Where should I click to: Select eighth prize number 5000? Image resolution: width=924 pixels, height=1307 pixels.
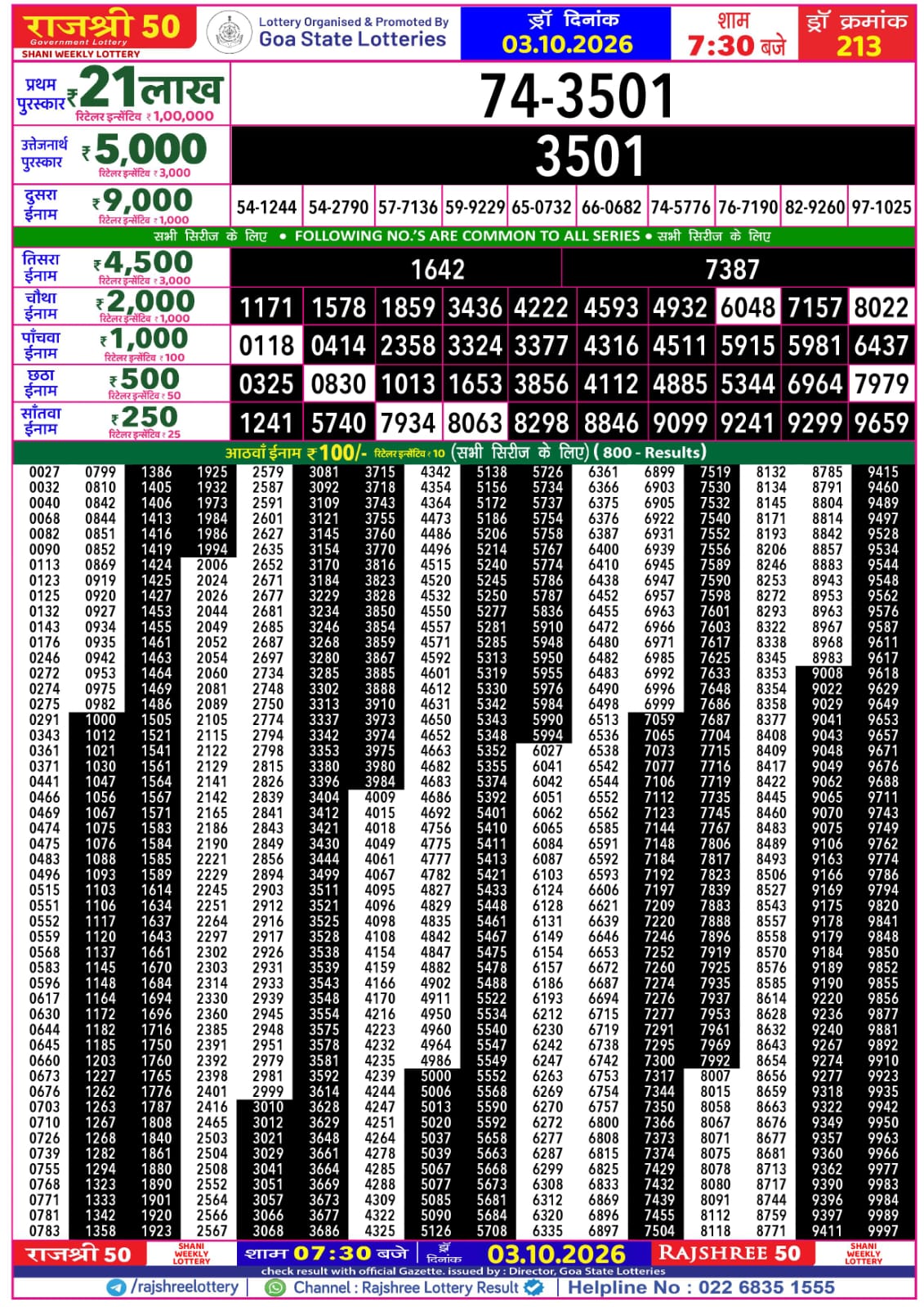435,1076
